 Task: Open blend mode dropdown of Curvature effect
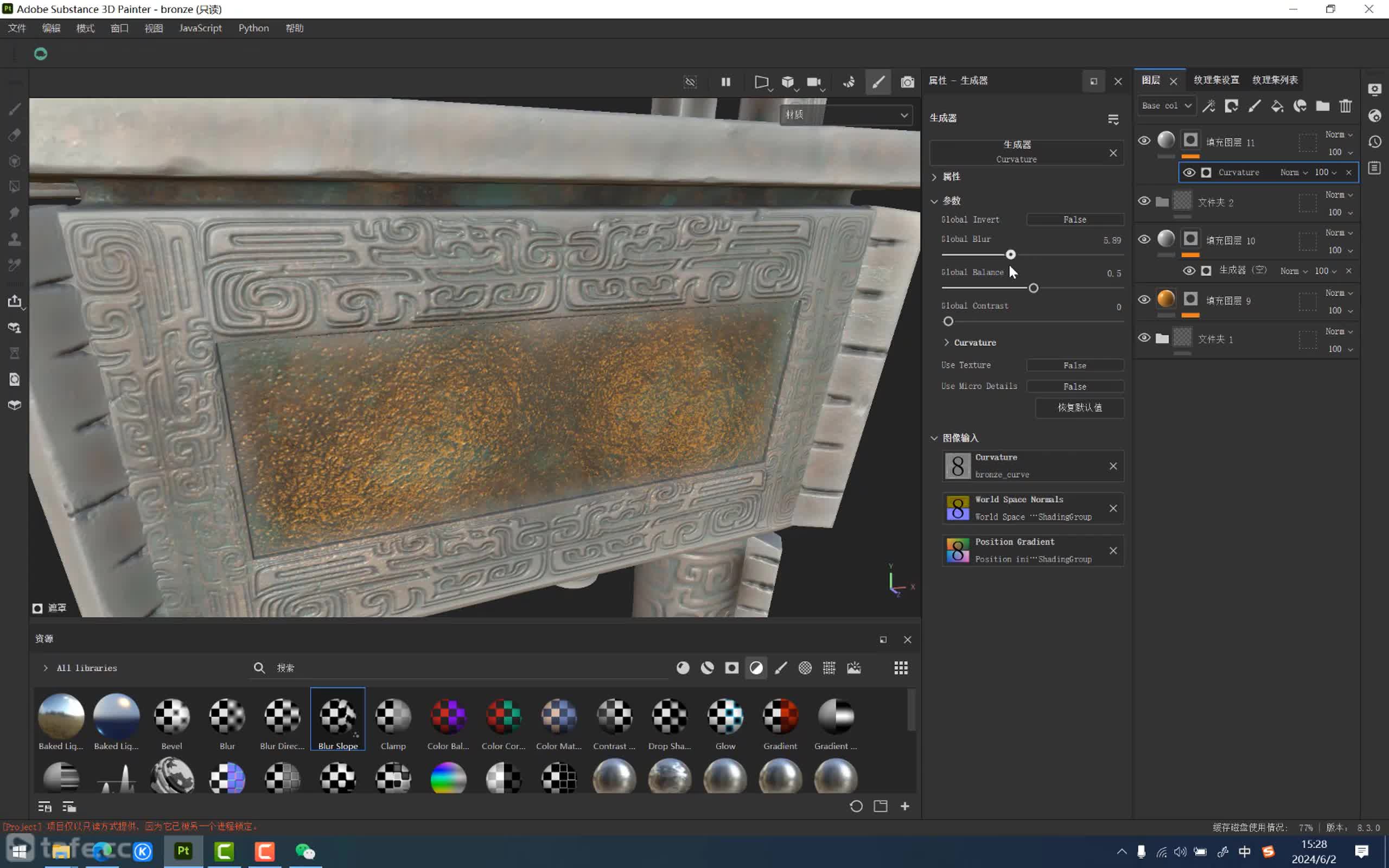(x=1294, y=172)
